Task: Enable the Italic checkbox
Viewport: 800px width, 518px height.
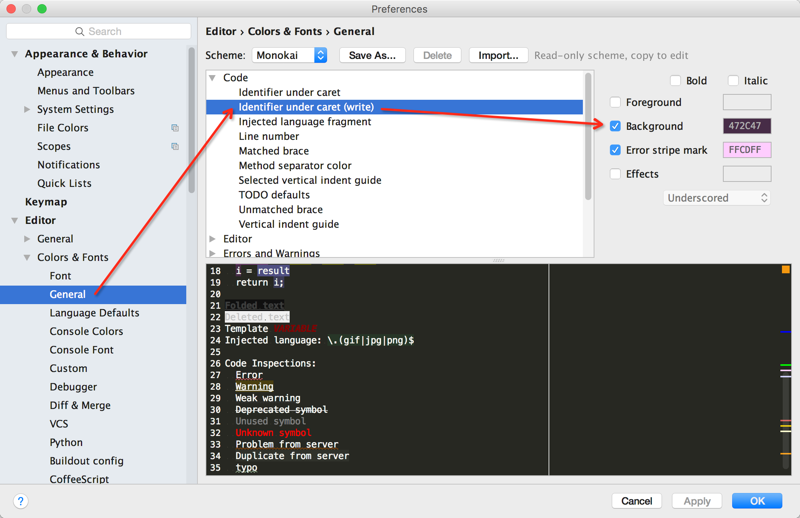Action: click(733, 81)
